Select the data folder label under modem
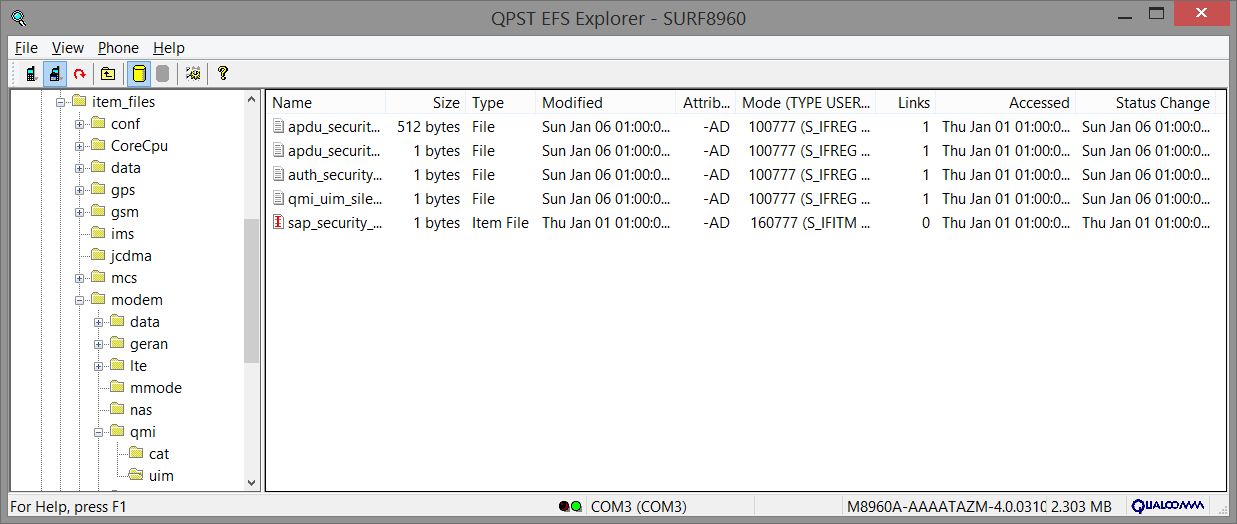The height and width of the screenshot is (524, 1237). [144, 321]
